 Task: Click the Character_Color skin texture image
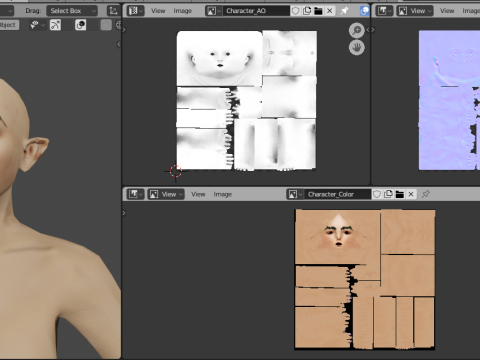[365, 279]
